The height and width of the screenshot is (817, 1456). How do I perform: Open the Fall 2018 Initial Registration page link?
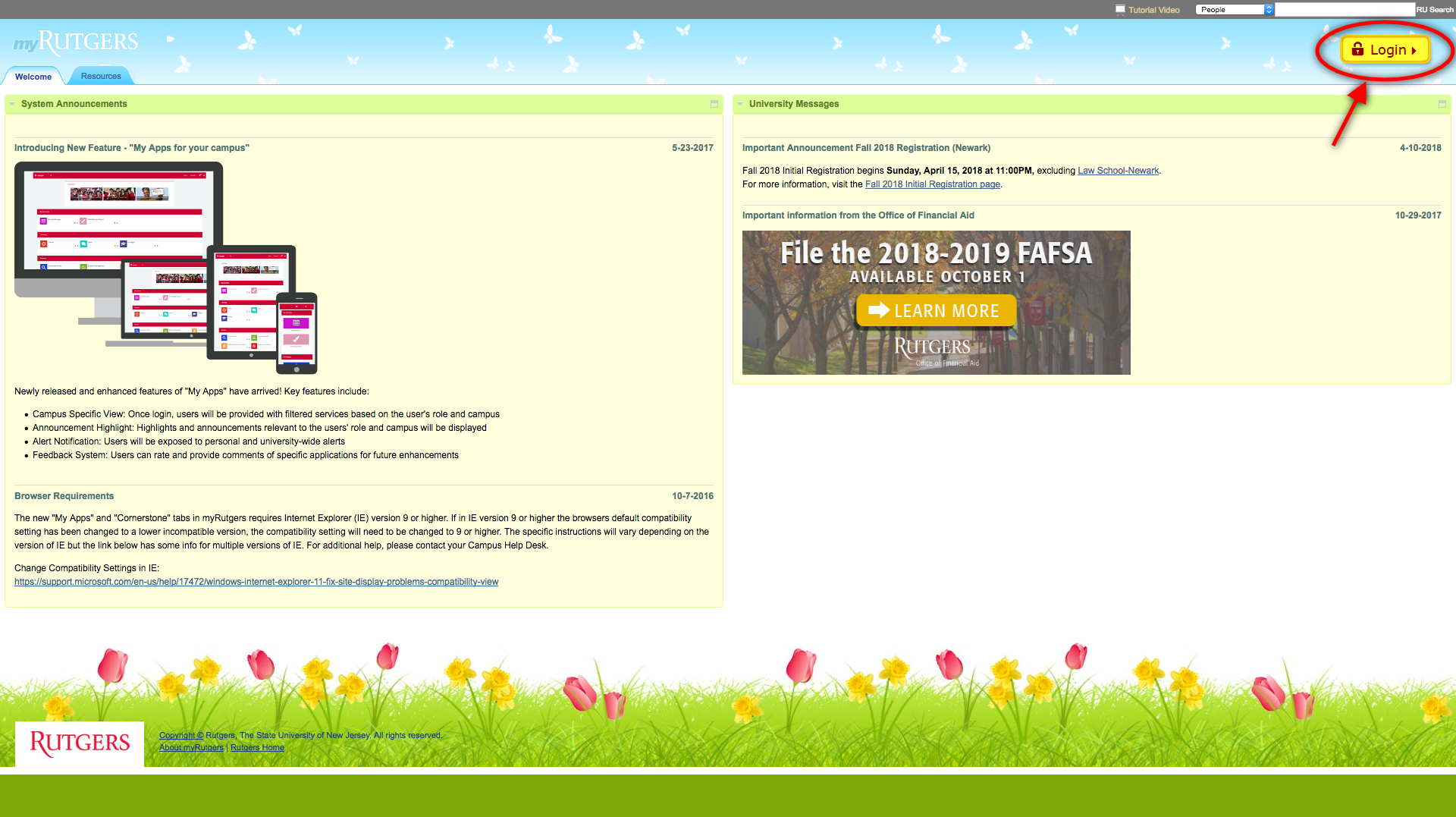pyautogui.click(x=932, y=184)
